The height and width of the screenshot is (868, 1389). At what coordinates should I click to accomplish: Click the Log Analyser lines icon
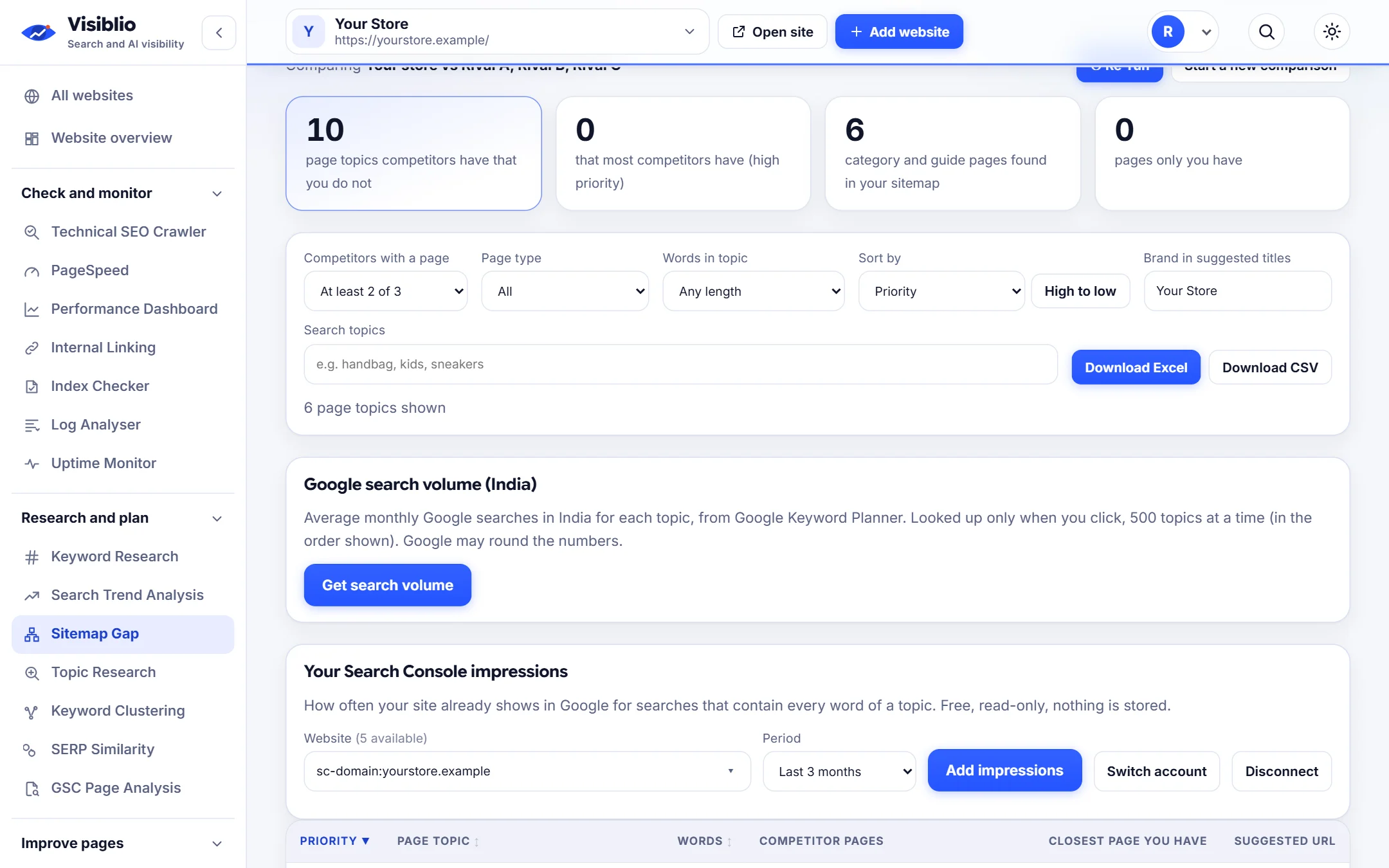point(32,425)
